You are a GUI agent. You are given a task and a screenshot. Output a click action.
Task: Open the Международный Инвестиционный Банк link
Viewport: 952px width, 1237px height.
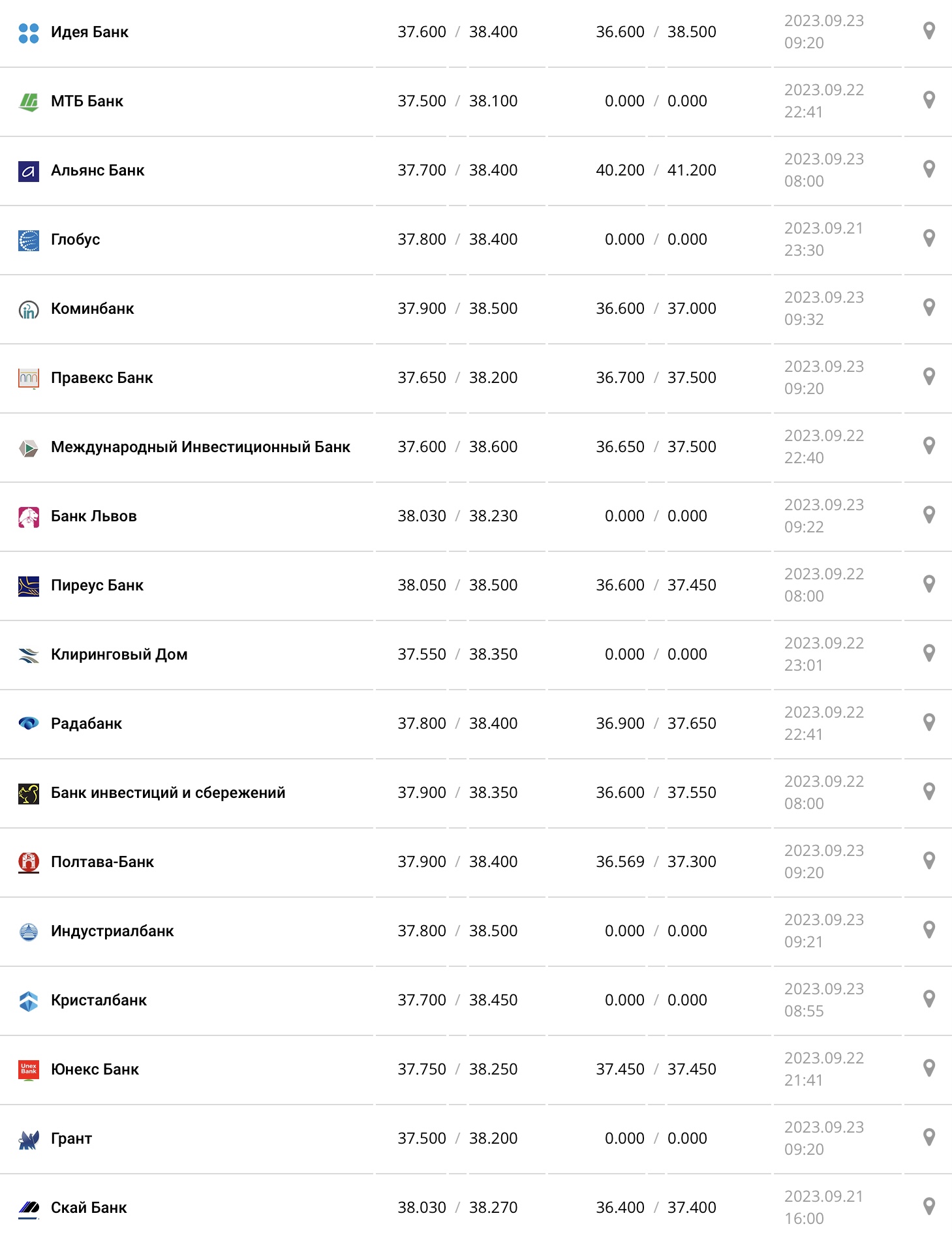(x=200, y=447)
